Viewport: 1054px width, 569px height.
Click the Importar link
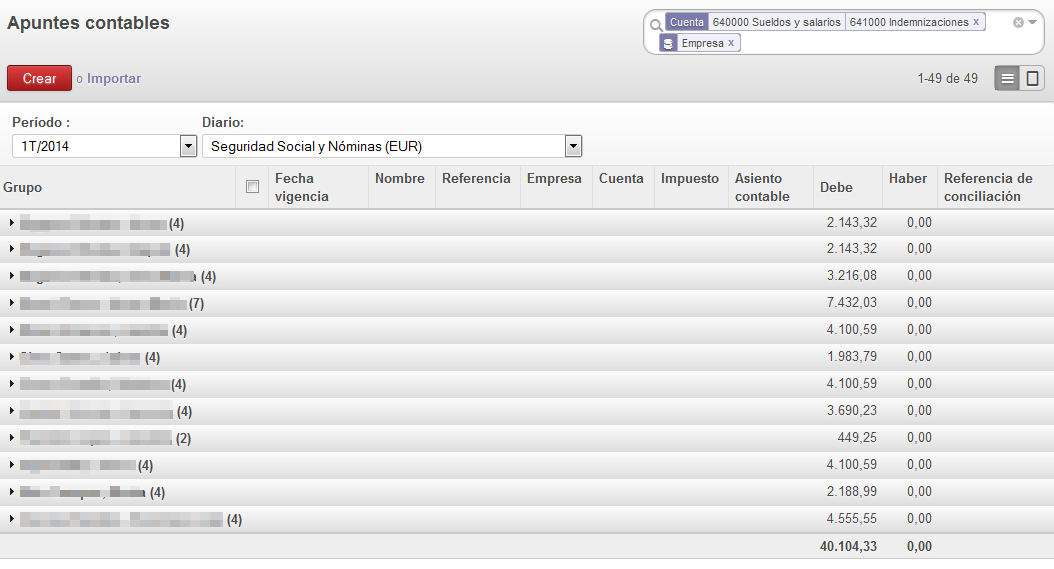click(114, 78)
